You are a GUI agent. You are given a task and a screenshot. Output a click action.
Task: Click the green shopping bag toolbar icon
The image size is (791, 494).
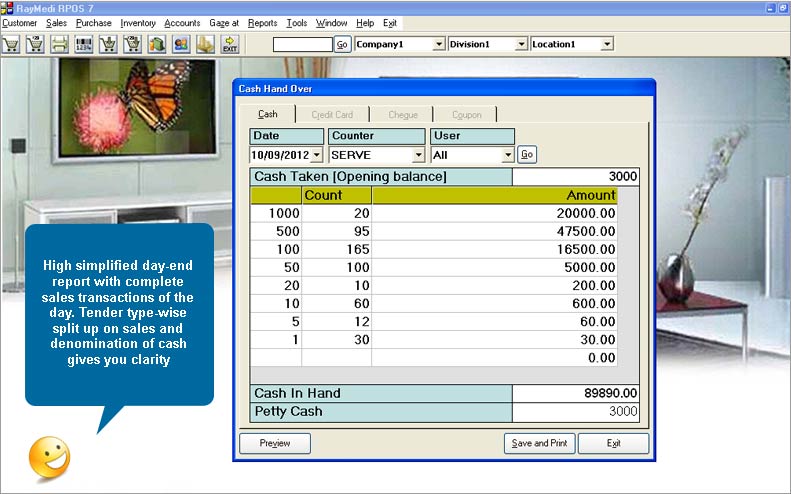pyautogui.click(x=156, y=44)
